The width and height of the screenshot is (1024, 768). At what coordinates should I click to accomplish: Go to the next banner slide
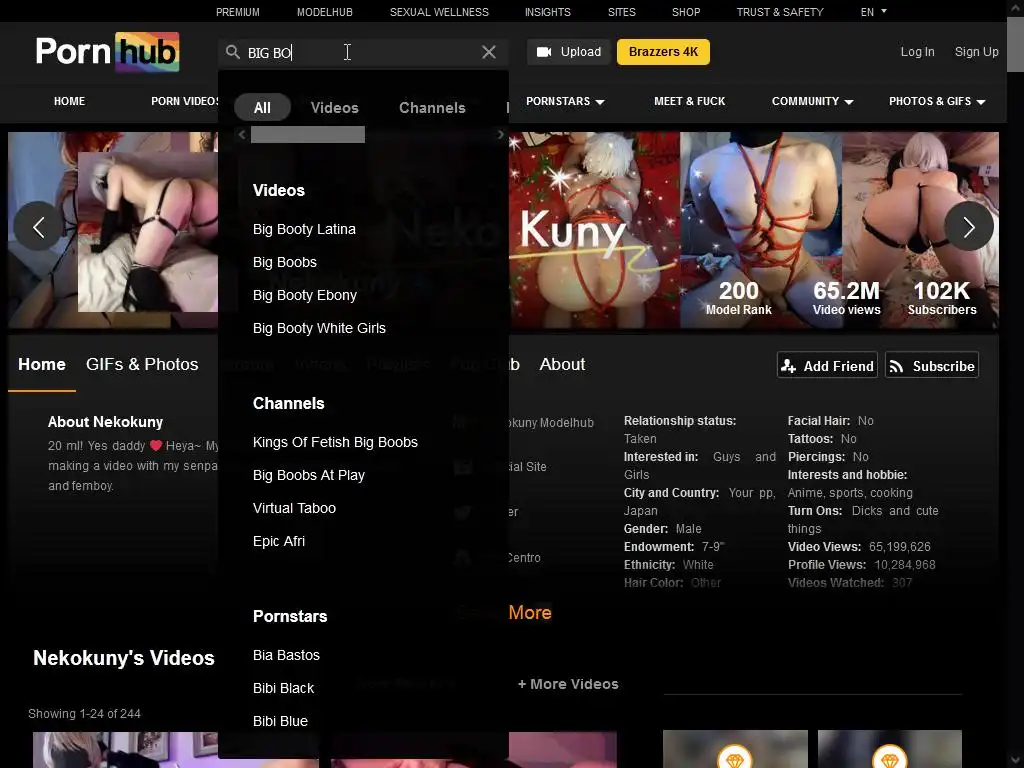[968, 227]
